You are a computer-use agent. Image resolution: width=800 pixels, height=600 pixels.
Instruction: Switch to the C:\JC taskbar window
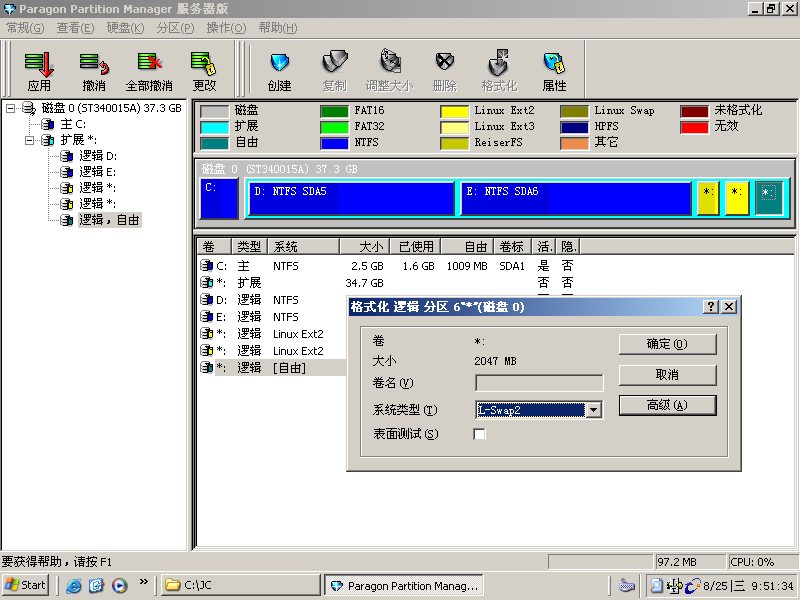[x=241, y=585]
